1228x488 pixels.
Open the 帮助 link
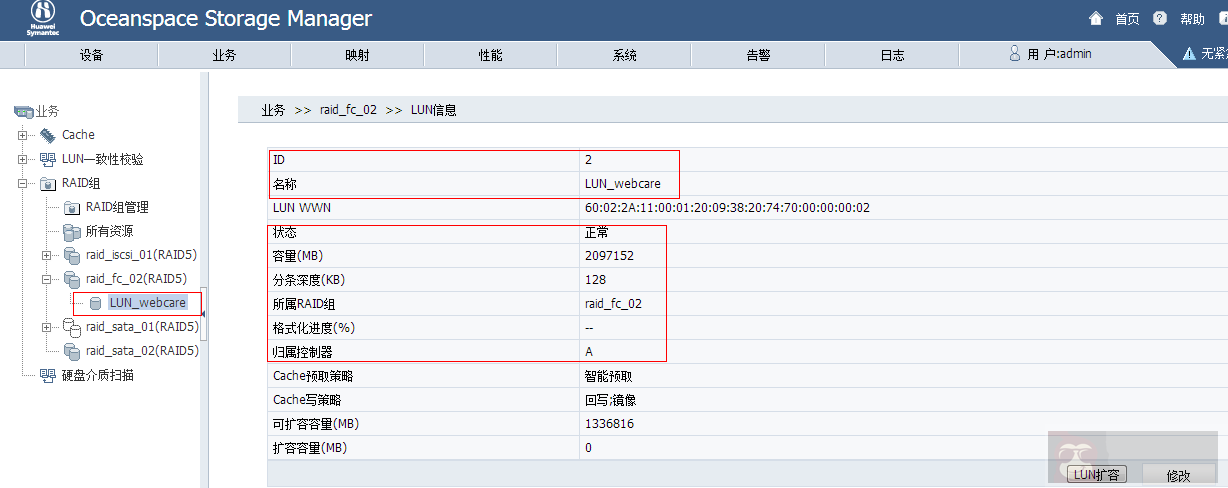(1192, 19)
